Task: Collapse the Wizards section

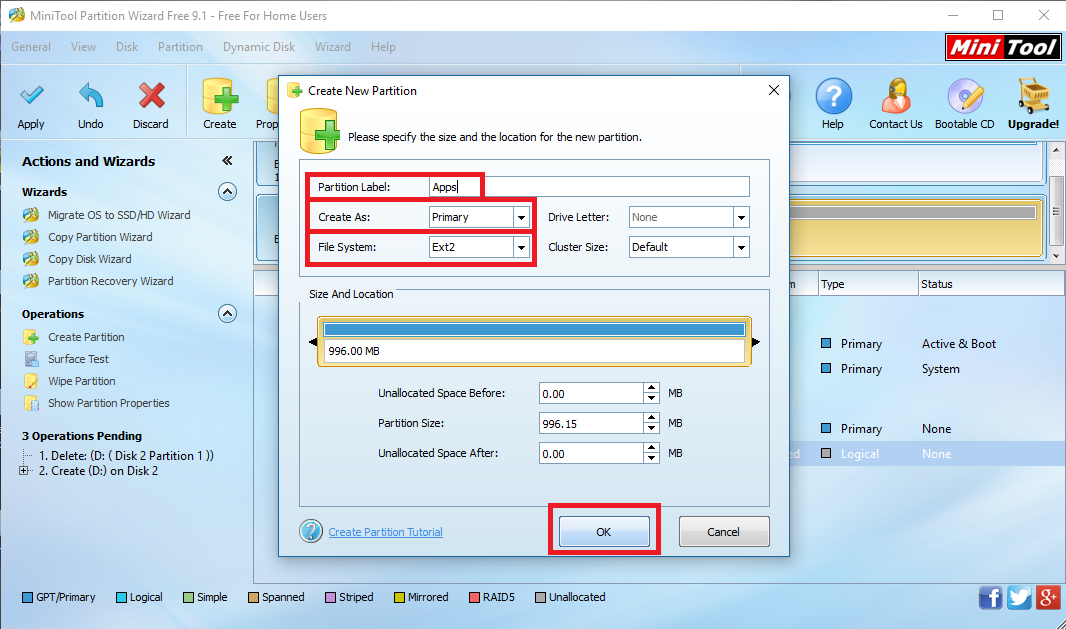Action: click(227, 192)
